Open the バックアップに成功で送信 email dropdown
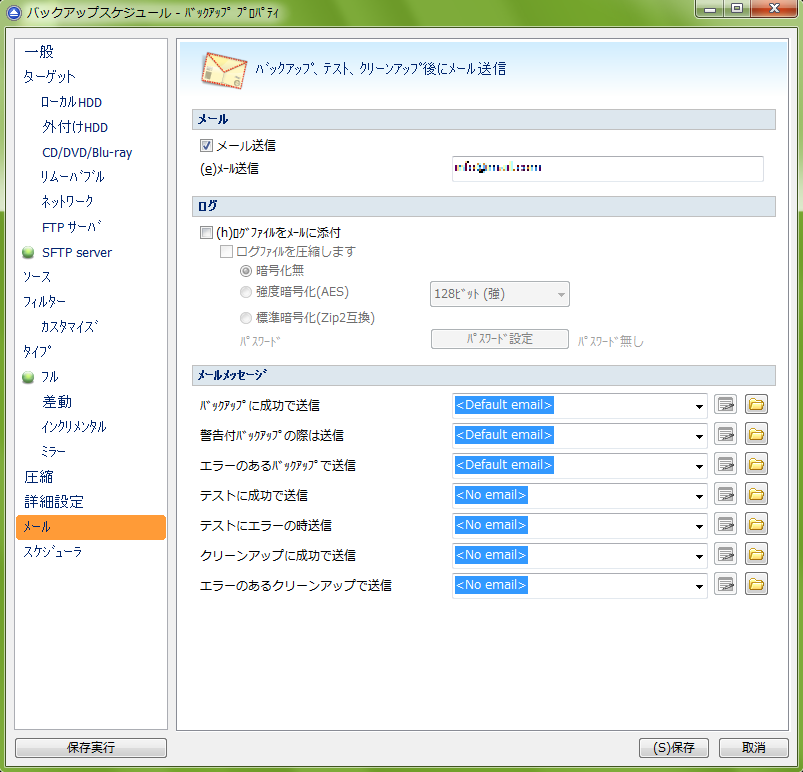Viewport: 803px width, 772px height. tap(698, 406)
